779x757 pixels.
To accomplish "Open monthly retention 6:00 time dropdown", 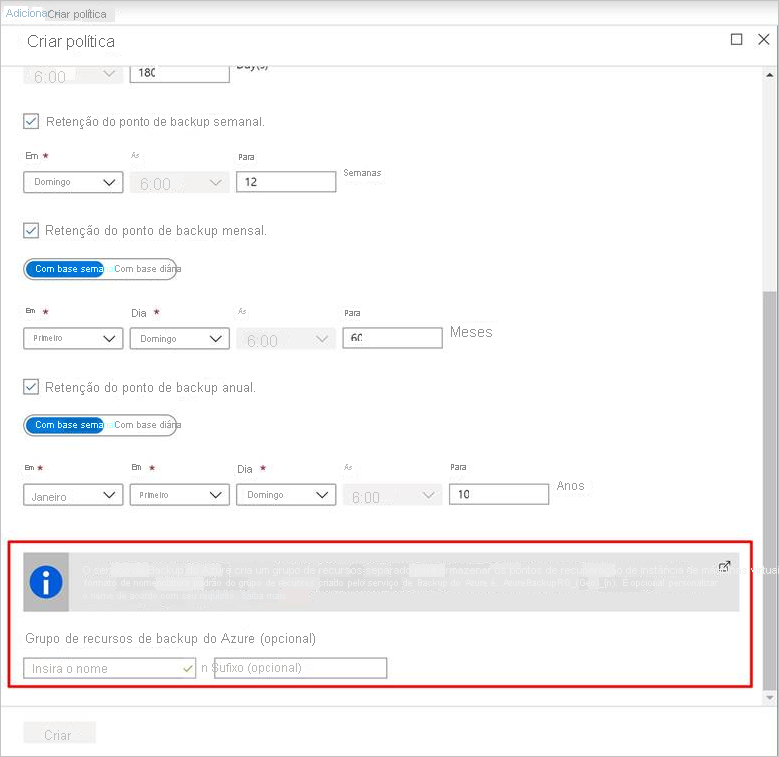I will (286, 338).
